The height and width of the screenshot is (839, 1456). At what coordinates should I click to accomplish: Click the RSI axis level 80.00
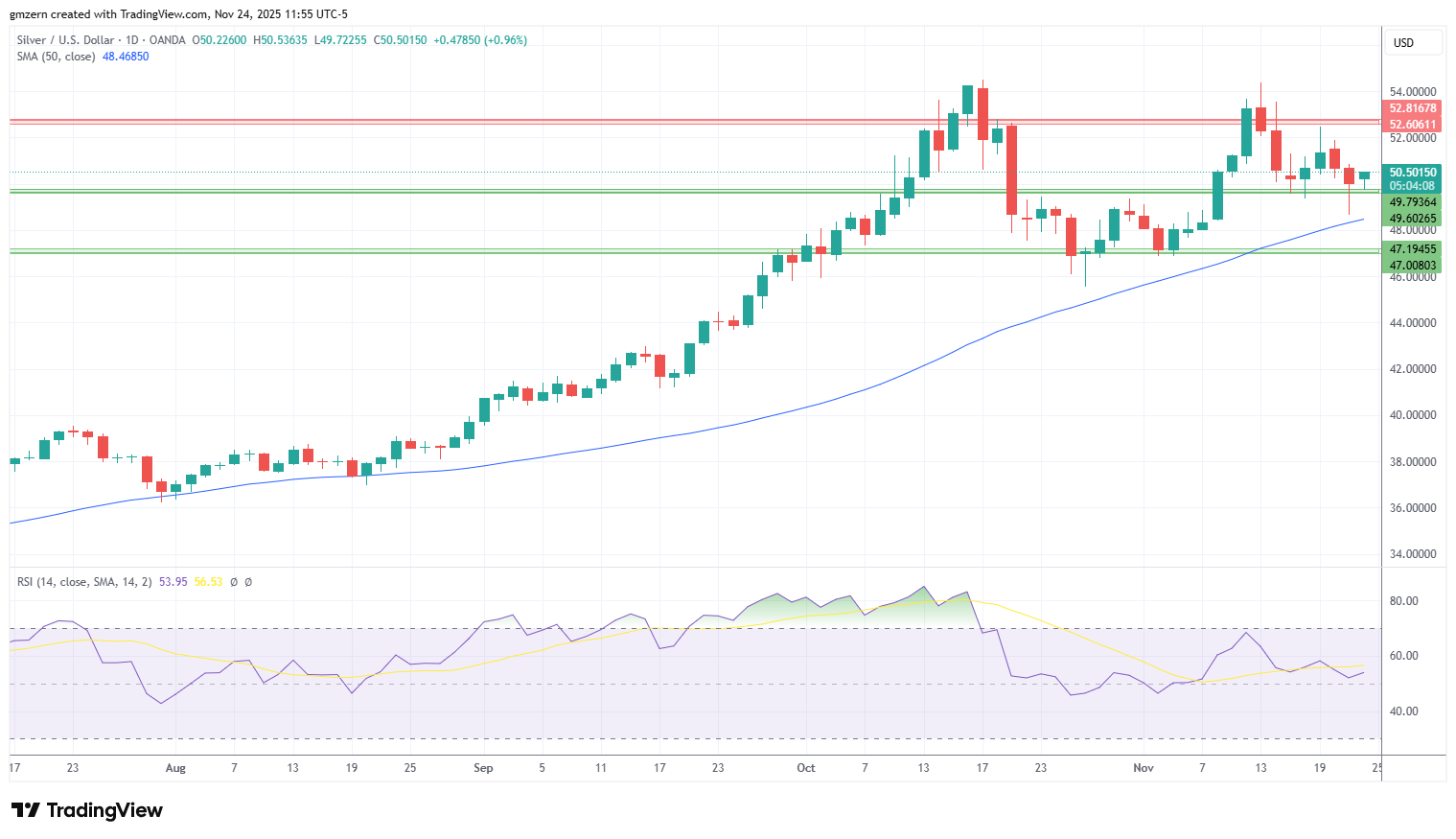(1404, 601)
